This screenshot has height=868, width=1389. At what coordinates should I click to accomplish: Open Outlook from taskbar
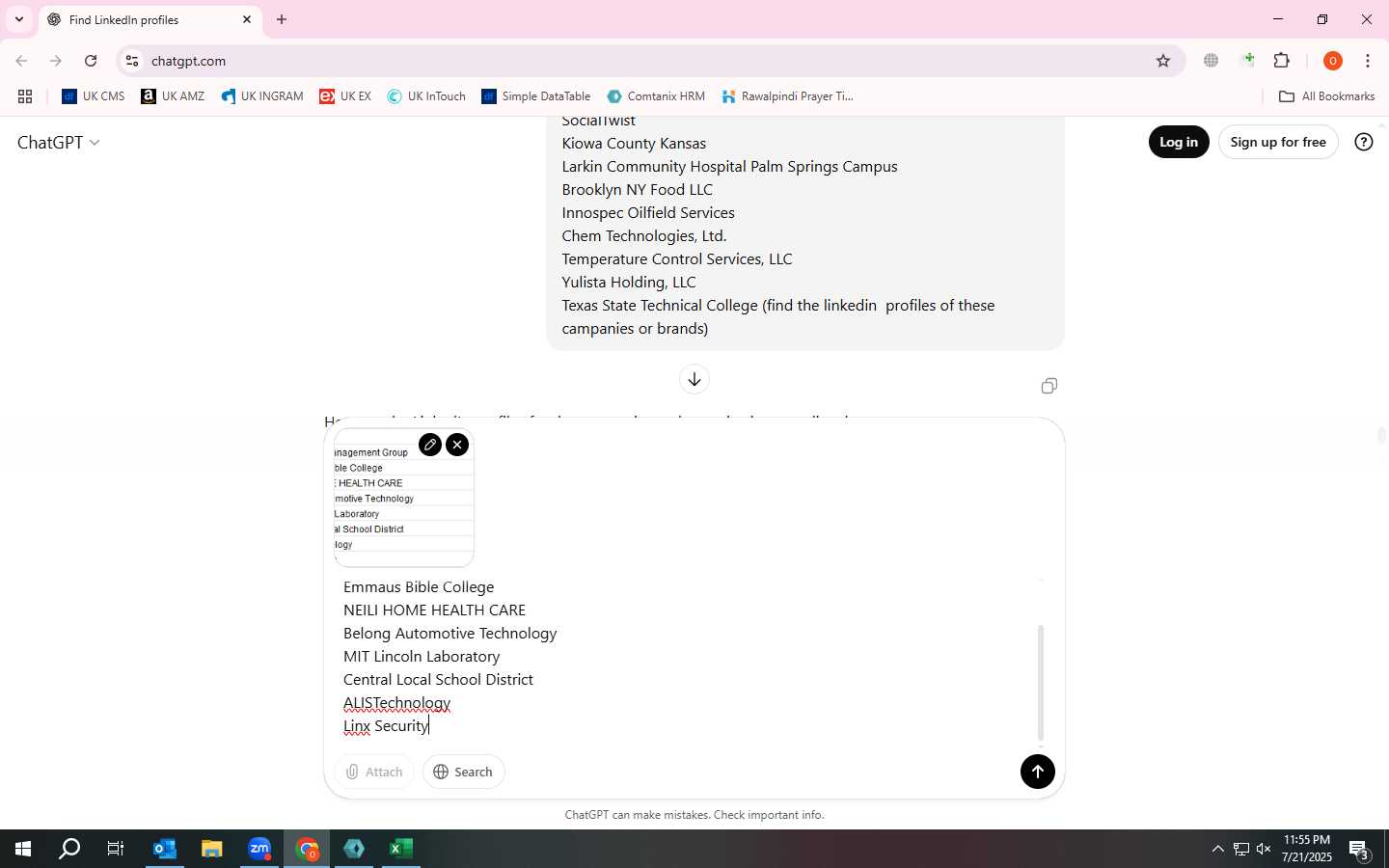(164, 849)
